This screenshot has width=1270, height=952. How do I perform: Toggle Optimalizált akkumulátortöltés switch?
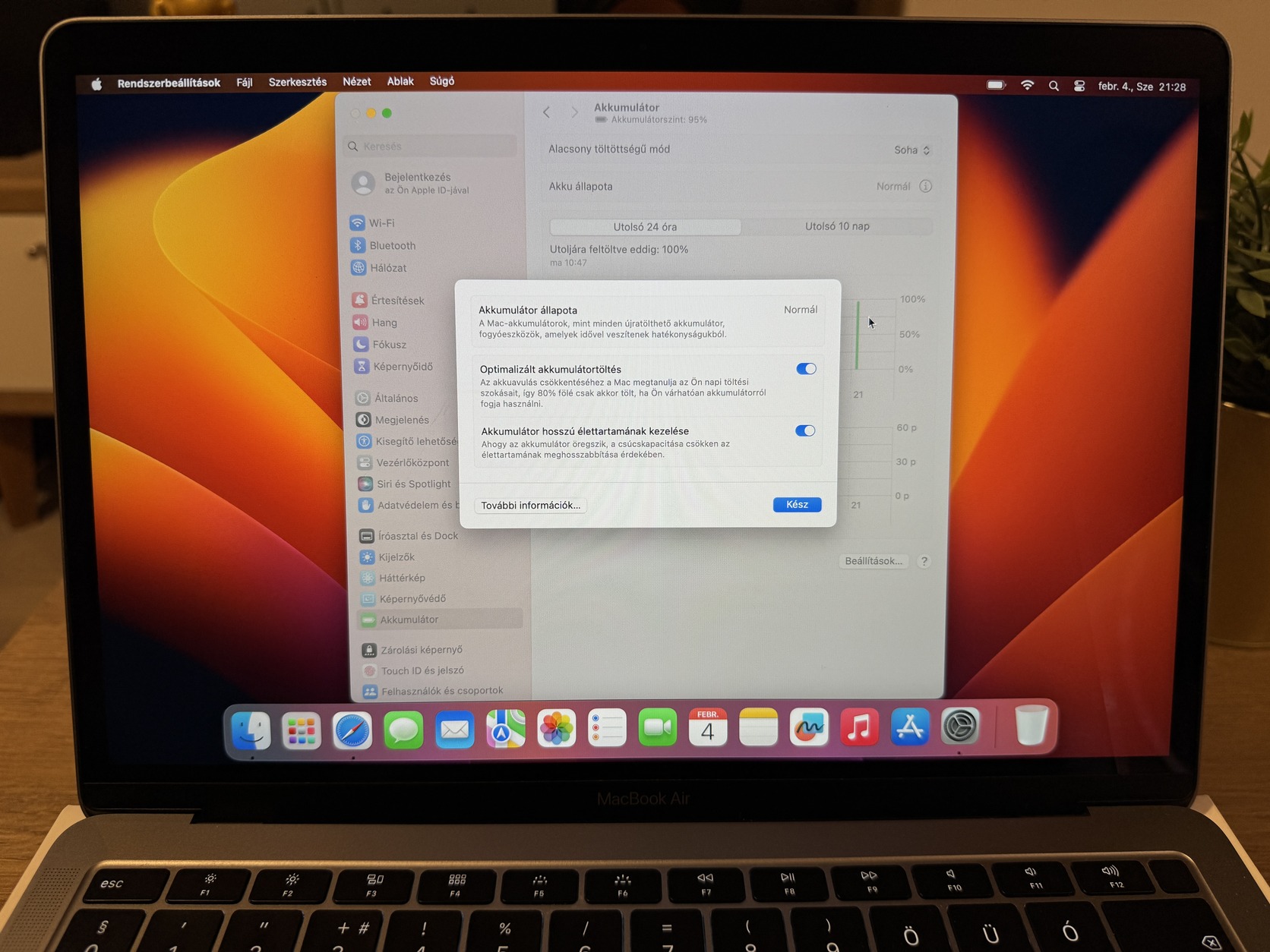[x=806, y=369]
